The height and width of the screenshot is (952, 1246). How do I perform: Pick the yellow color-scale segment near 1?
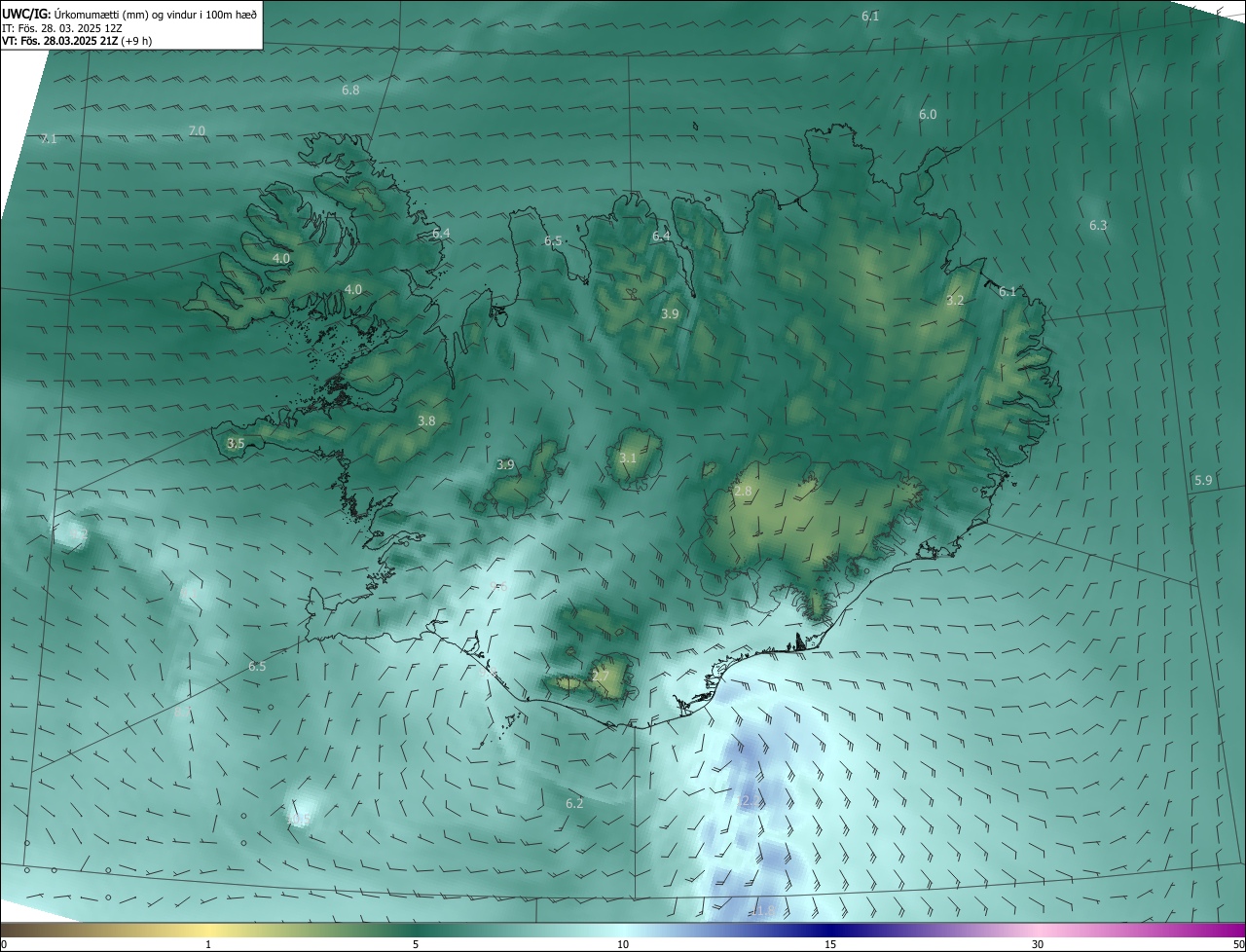209,930
